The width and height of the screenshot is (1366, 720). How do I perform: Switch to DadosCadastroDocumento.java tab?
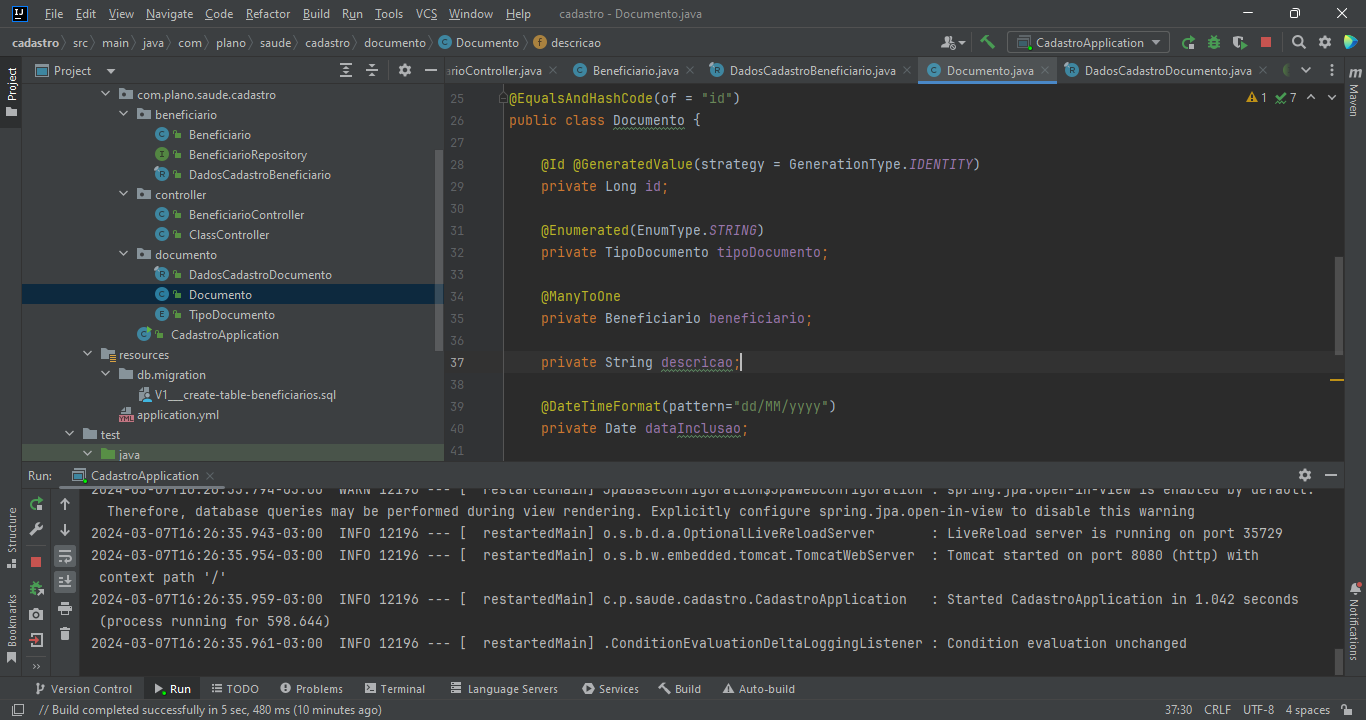pos(1167,70)
